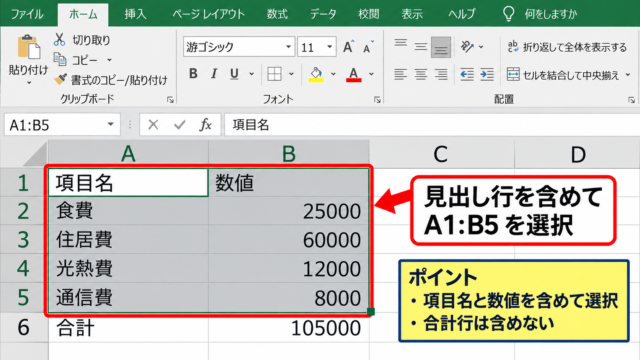Cancel entry with formula bar X

tap(153, 124)
